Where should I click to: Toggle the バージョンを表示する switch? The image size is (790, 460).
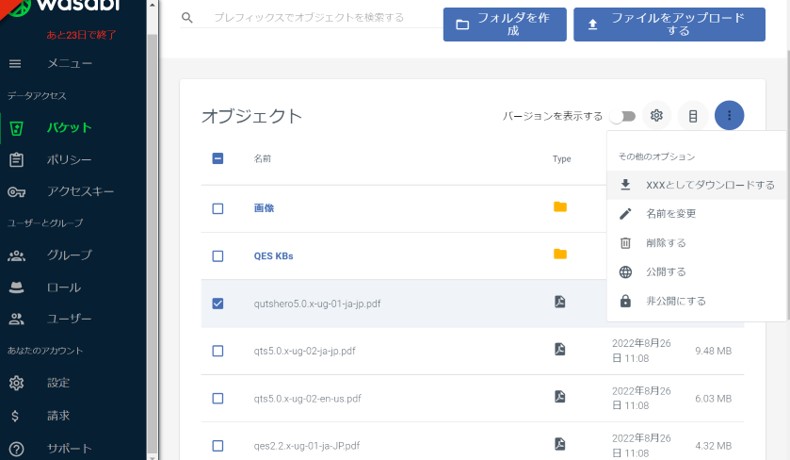(625, 116)
